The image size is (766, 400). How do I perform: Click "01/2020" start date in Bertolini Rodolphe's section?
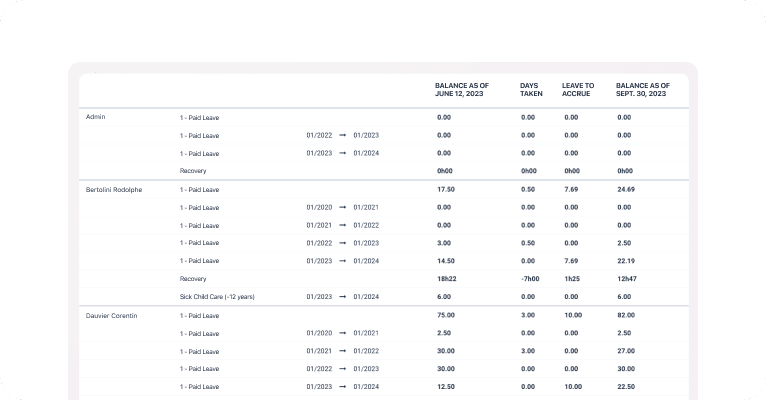tap(319, 207)
